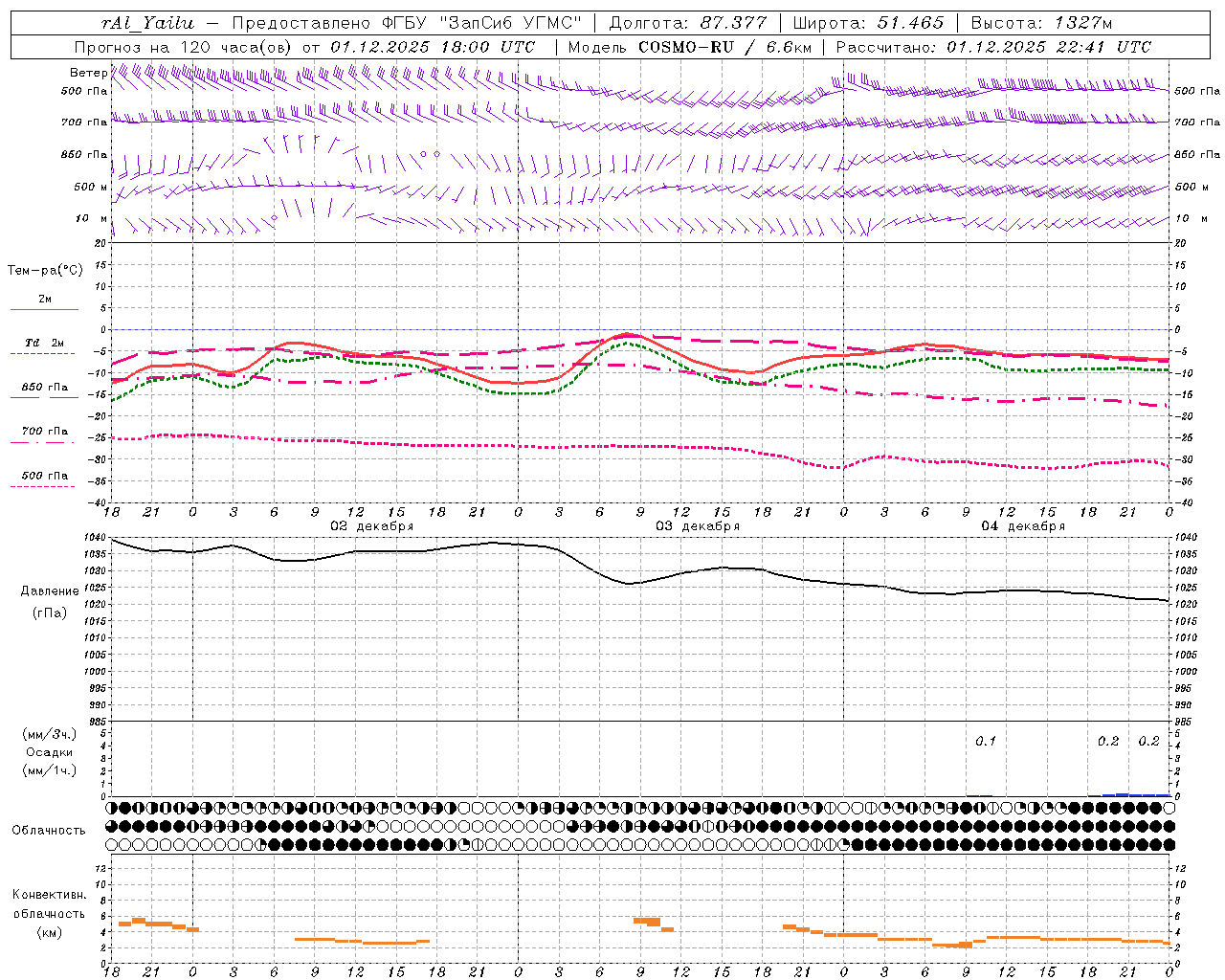Click the (мм/3ч.) precipitation unit label
The height and width of the screenshot is (980, 1225).
pyautogui.click(x=50, y=734)
